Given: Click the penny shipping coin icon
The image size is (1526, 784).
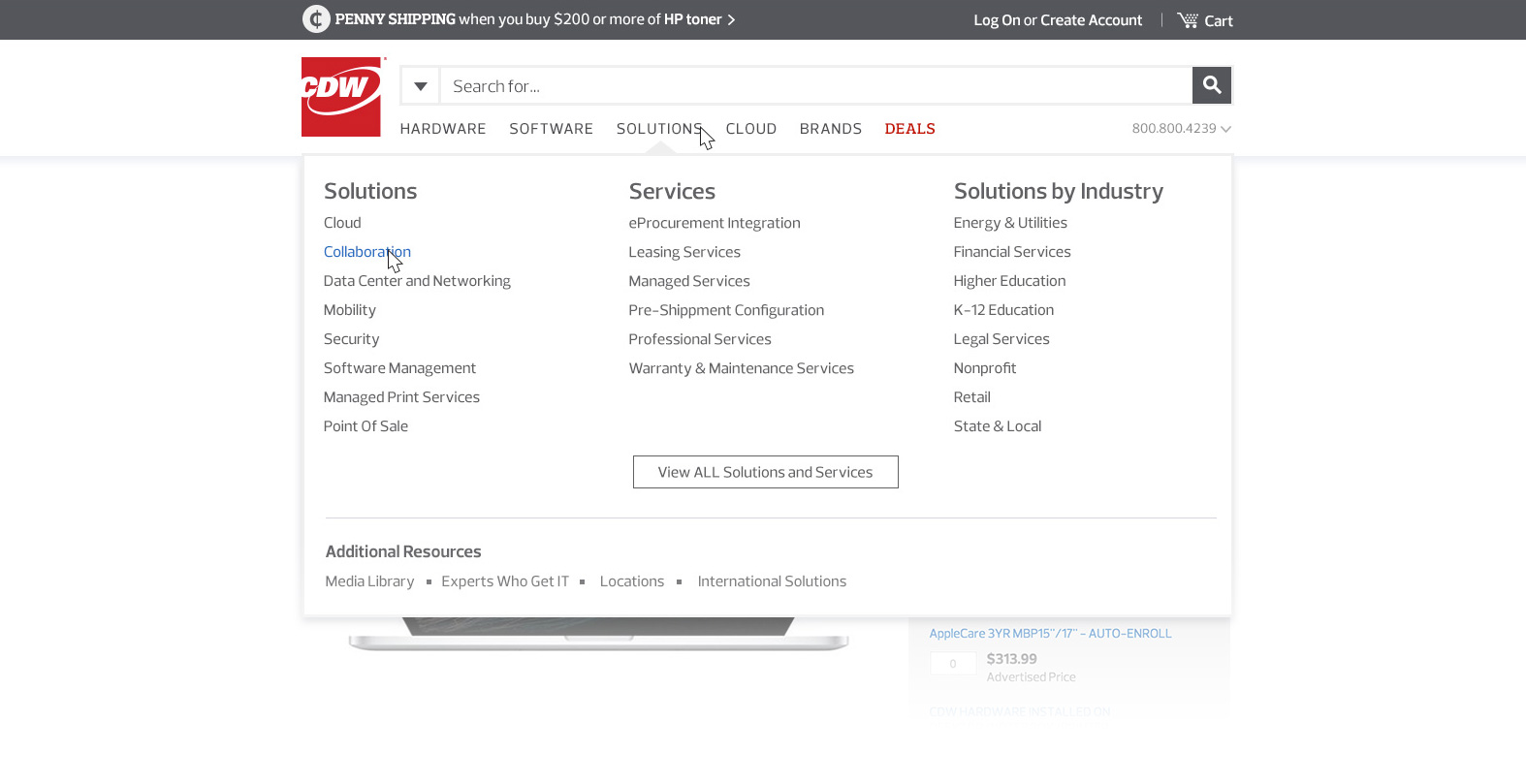Looking at the screenshot, I should pyautogui.click(x=316, y=19).
